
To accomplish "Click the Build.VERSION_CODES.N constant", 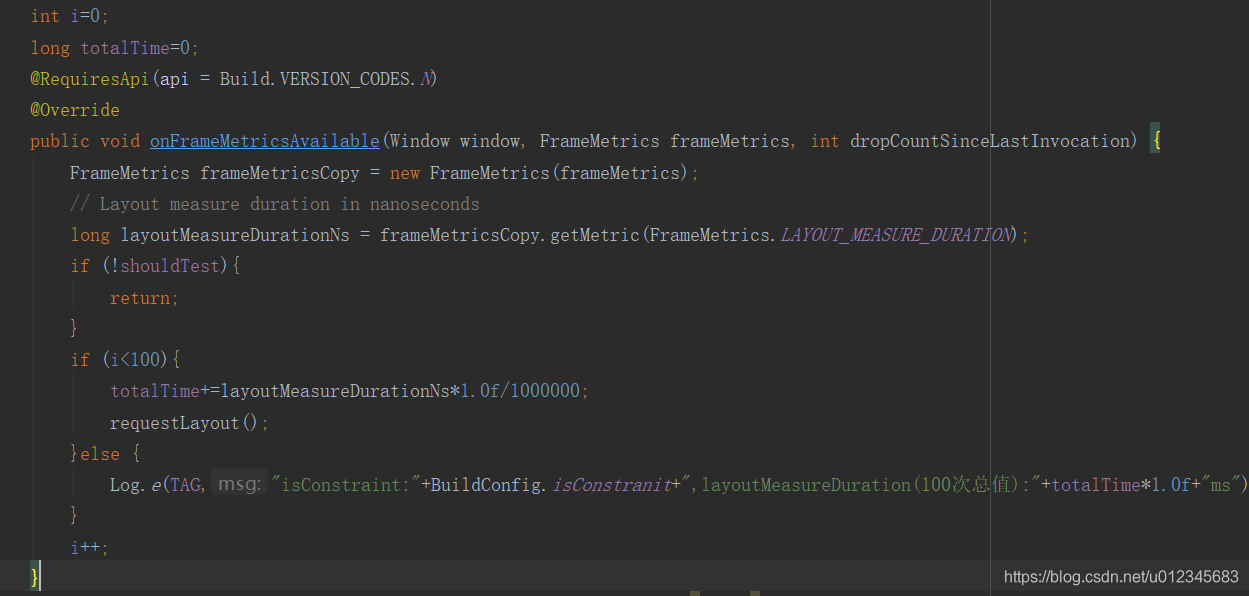I will coord(327,78).
